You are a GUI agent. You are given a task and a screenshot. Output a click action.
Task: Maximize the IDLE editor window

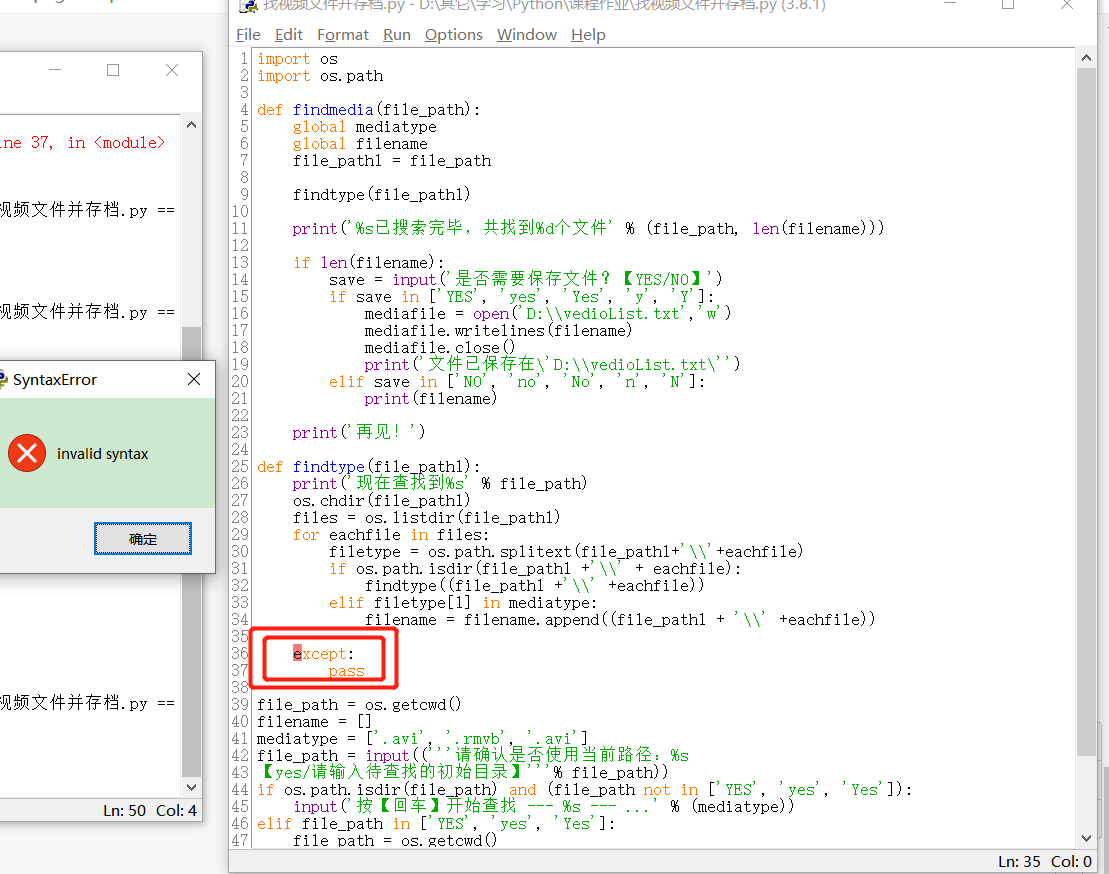point(1008,5)
